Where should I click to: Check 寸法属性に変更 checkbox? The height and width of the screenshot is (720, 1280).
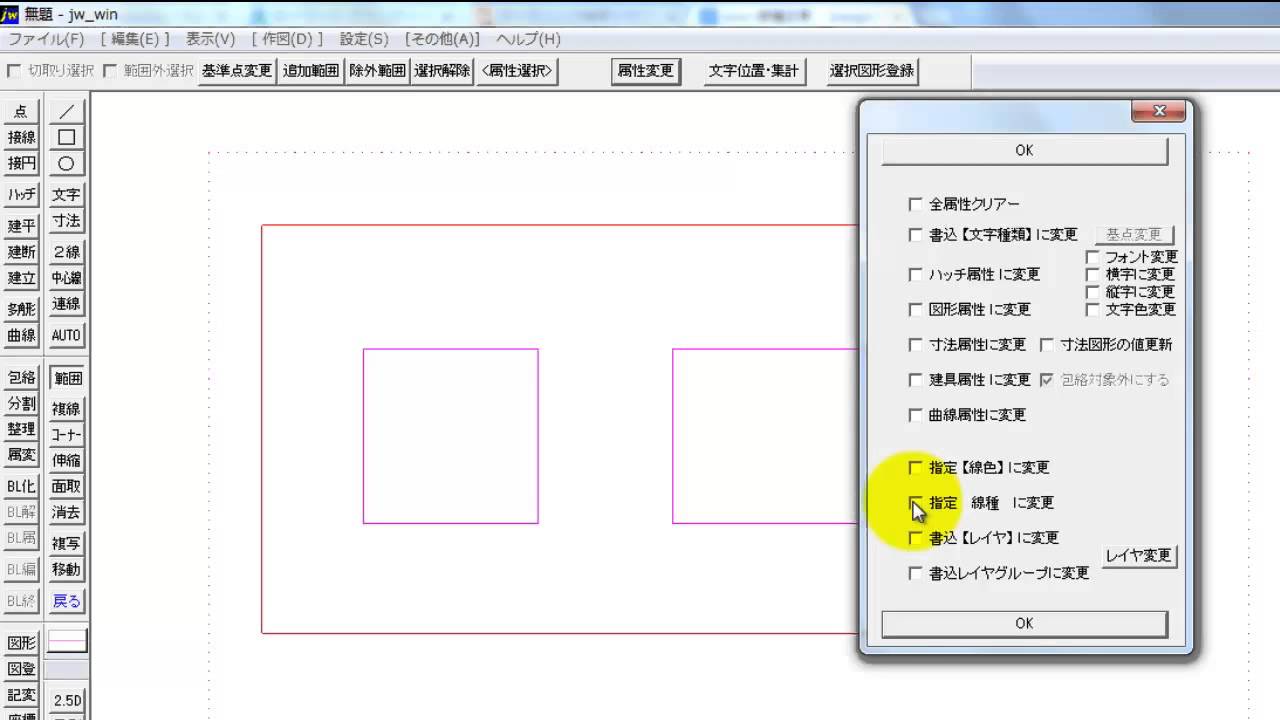(915, 344)
